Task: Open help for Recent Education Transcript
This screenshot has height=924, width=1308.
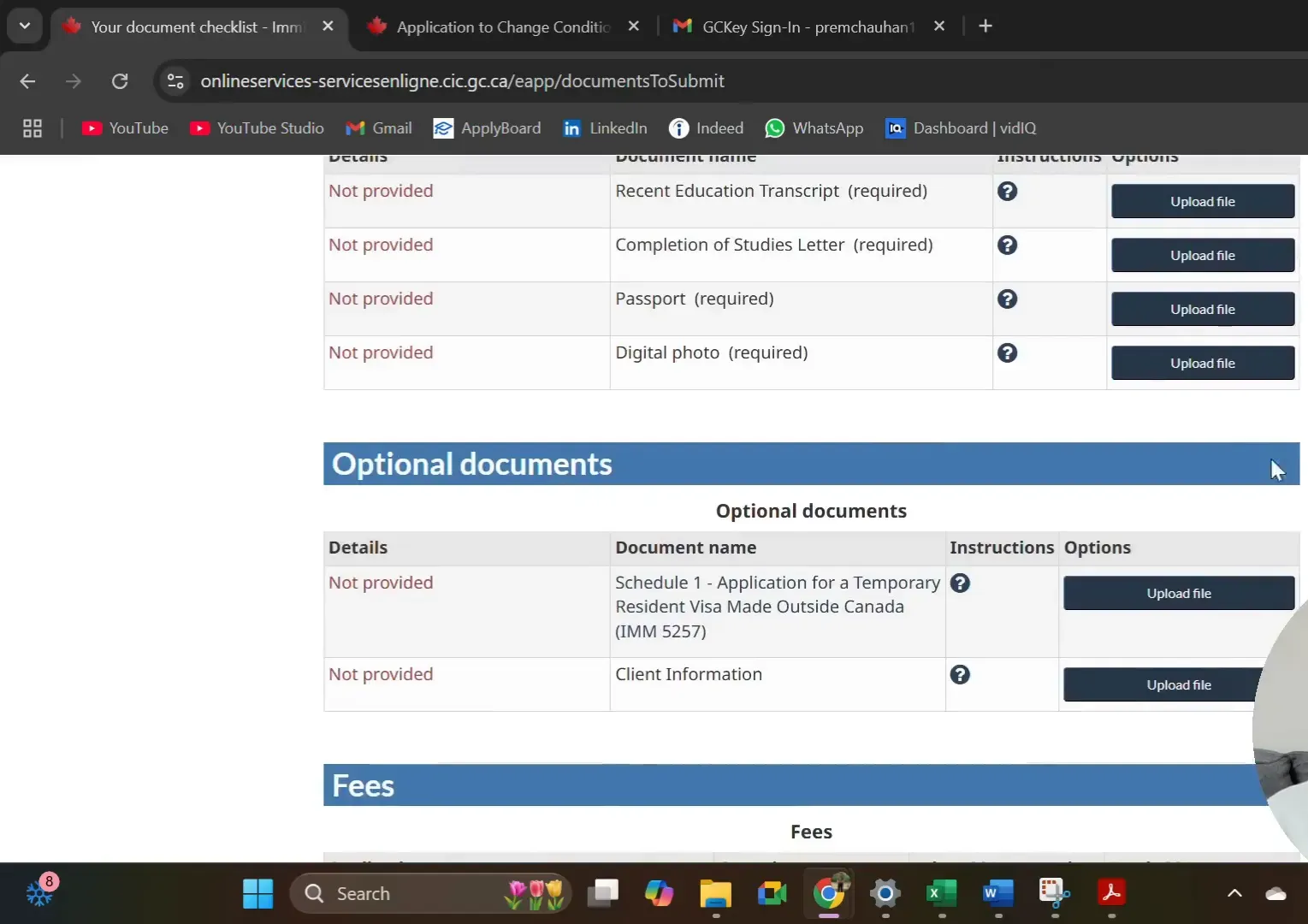Action: [x=1007, y=191]
